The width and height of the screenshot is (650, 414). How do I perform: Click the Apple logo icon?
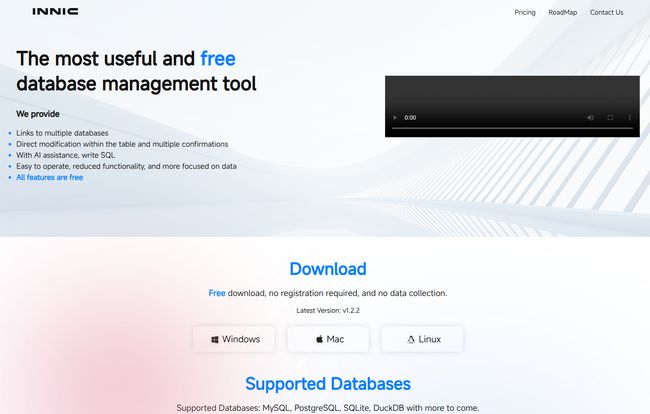click(x=319, y=339)
